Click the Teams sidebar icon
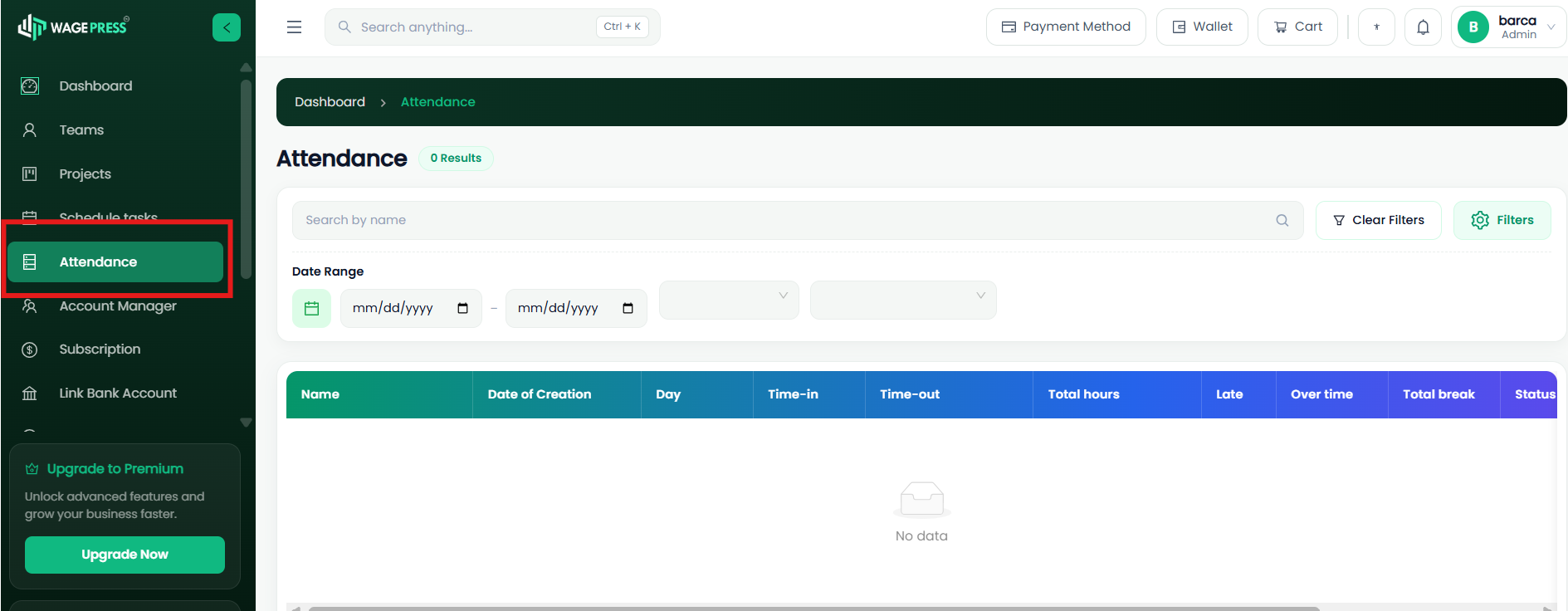 tap(30, 130)
